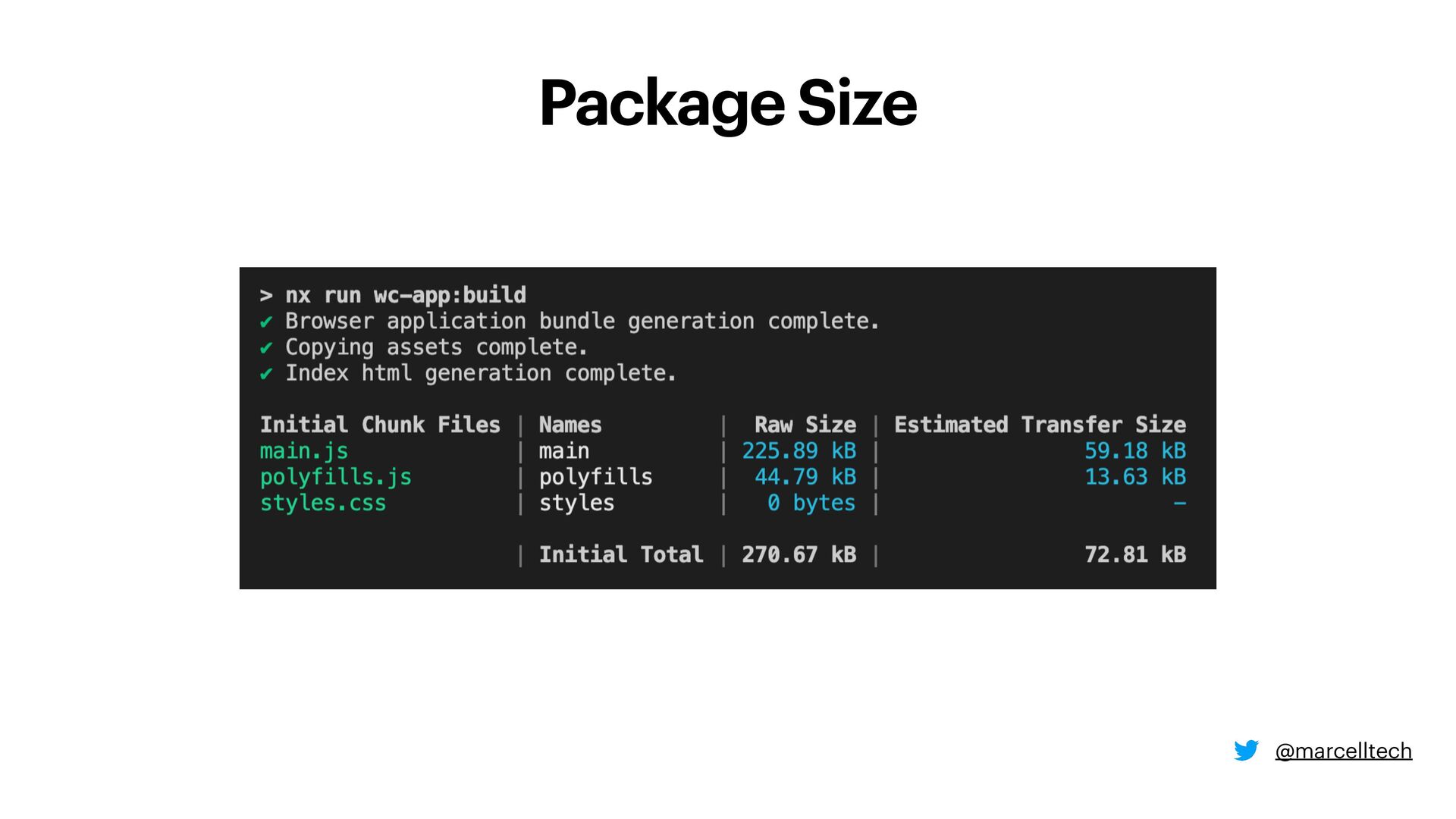Click the checkmark beside Index html generation
Screen dimensions: 1456x819
(266, 374)
